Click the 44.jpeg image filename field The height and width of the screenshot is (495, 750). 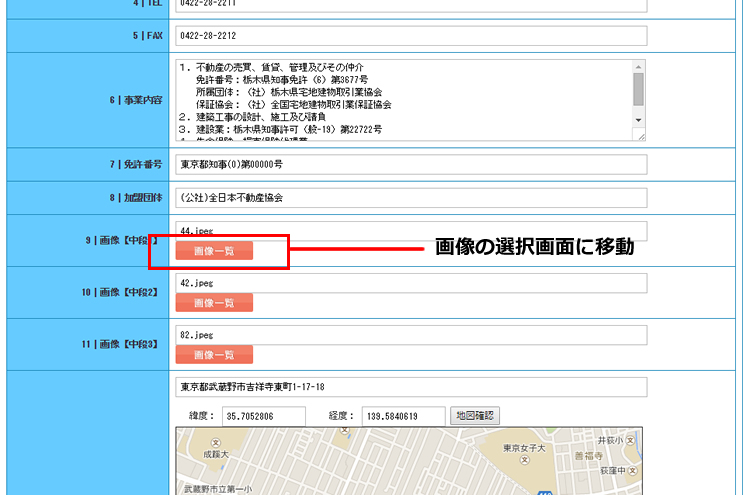pyautogui.click(x=410, y=230)
